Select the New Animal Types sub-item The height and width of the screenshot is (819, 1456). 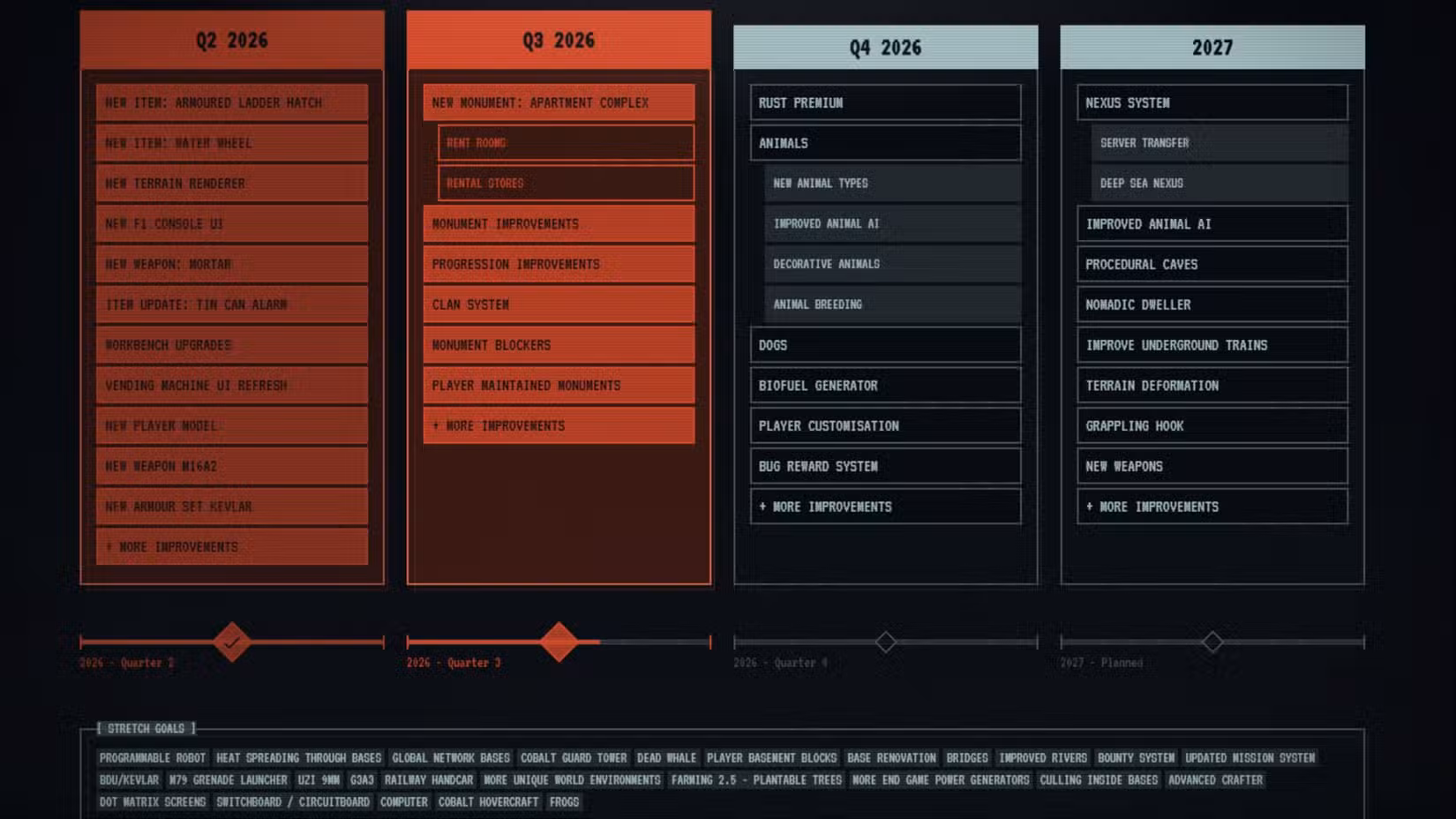[893, 184]
